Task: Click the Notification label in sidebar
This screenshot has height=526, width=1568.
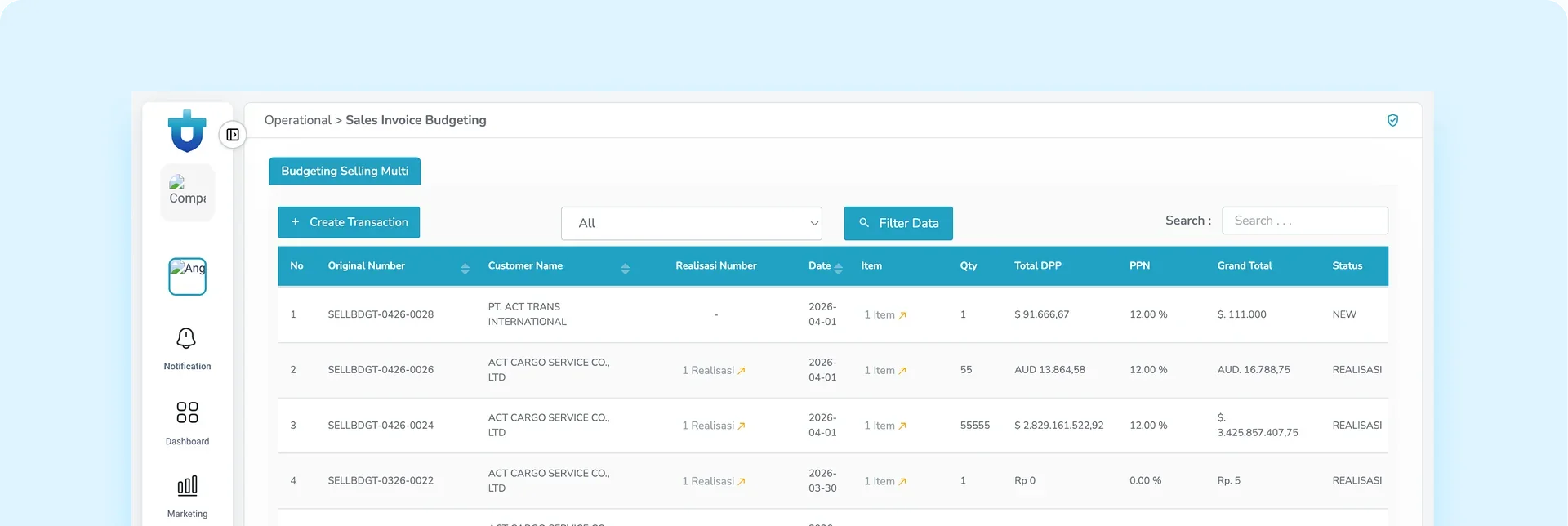Action: point(187,367)
